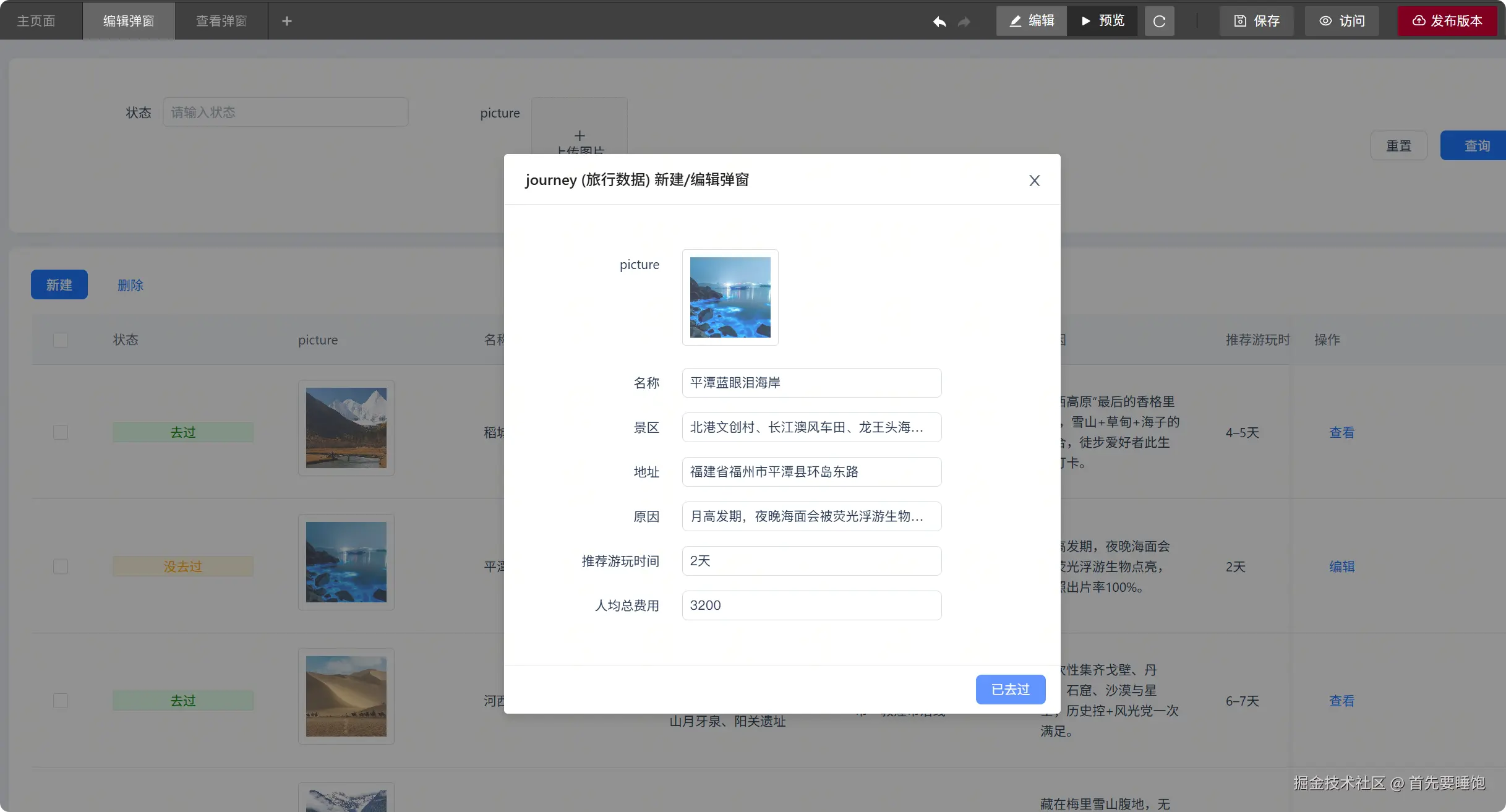Open the 查看弹窗 tab
This screenshot has width=1506, height=812.
(x=221, y=21)
